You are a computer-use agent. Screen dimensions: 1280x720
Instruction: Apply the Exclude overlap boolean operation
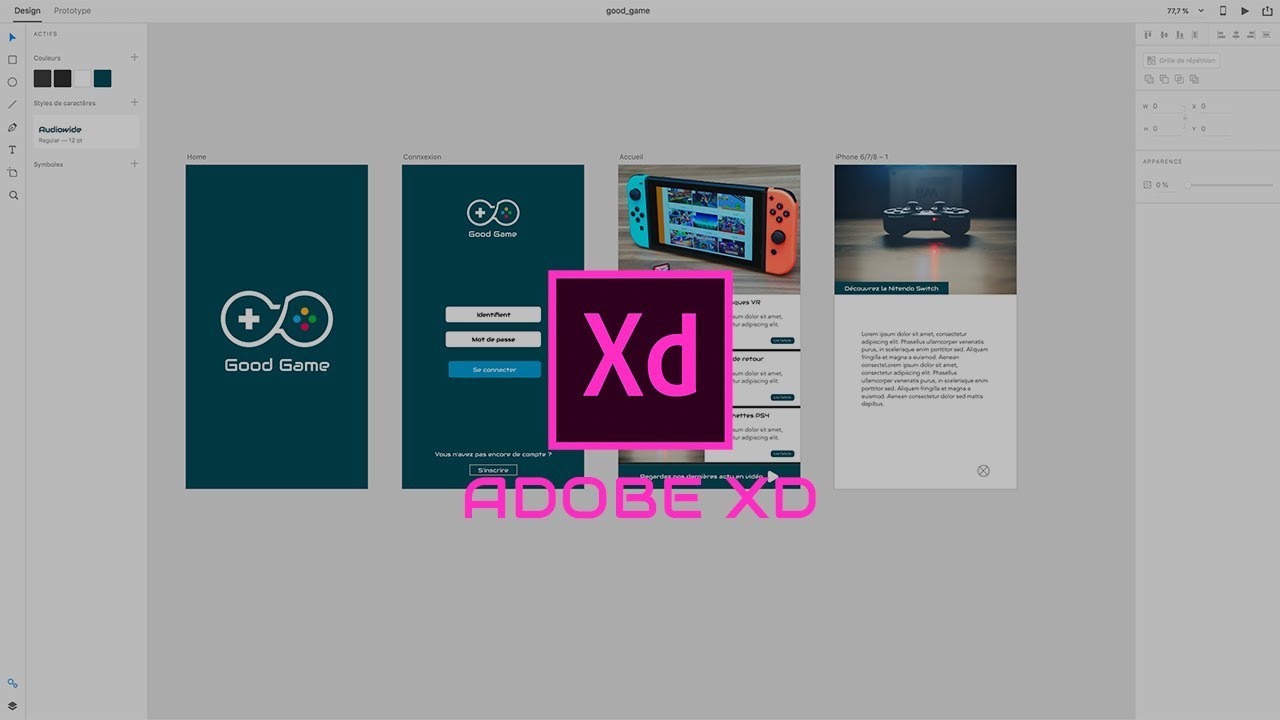pyautogui.click(x=1194, y=79)
